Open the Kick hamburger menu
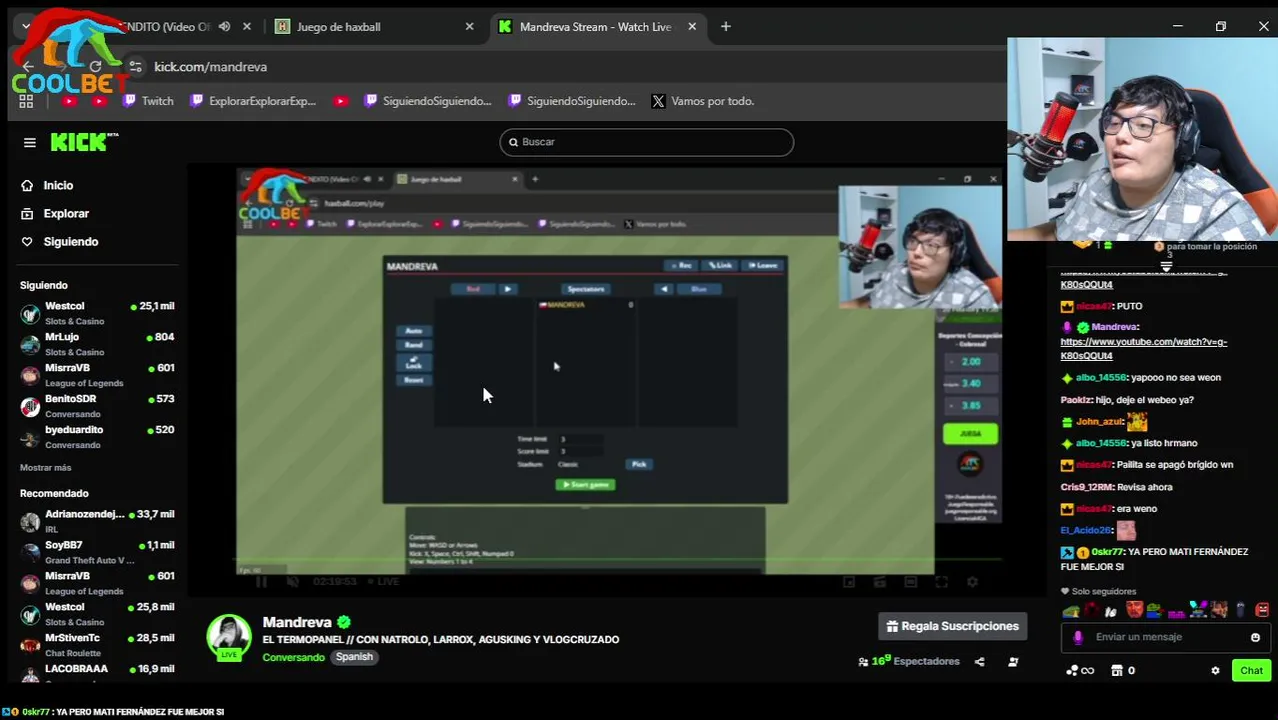Viewport: 1278px width, 720px height. tap(29, 142)
